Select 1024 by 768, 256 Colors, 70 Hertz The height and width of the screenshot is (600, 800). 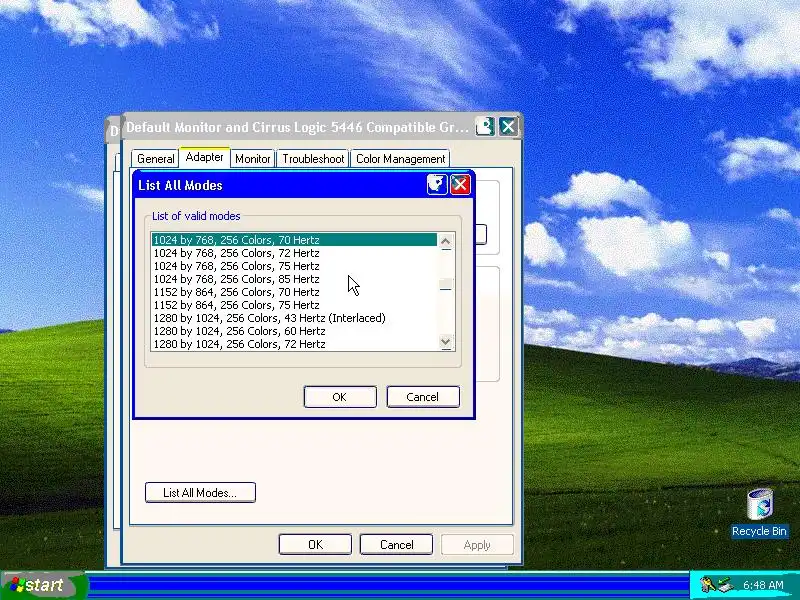click(294, 240)
